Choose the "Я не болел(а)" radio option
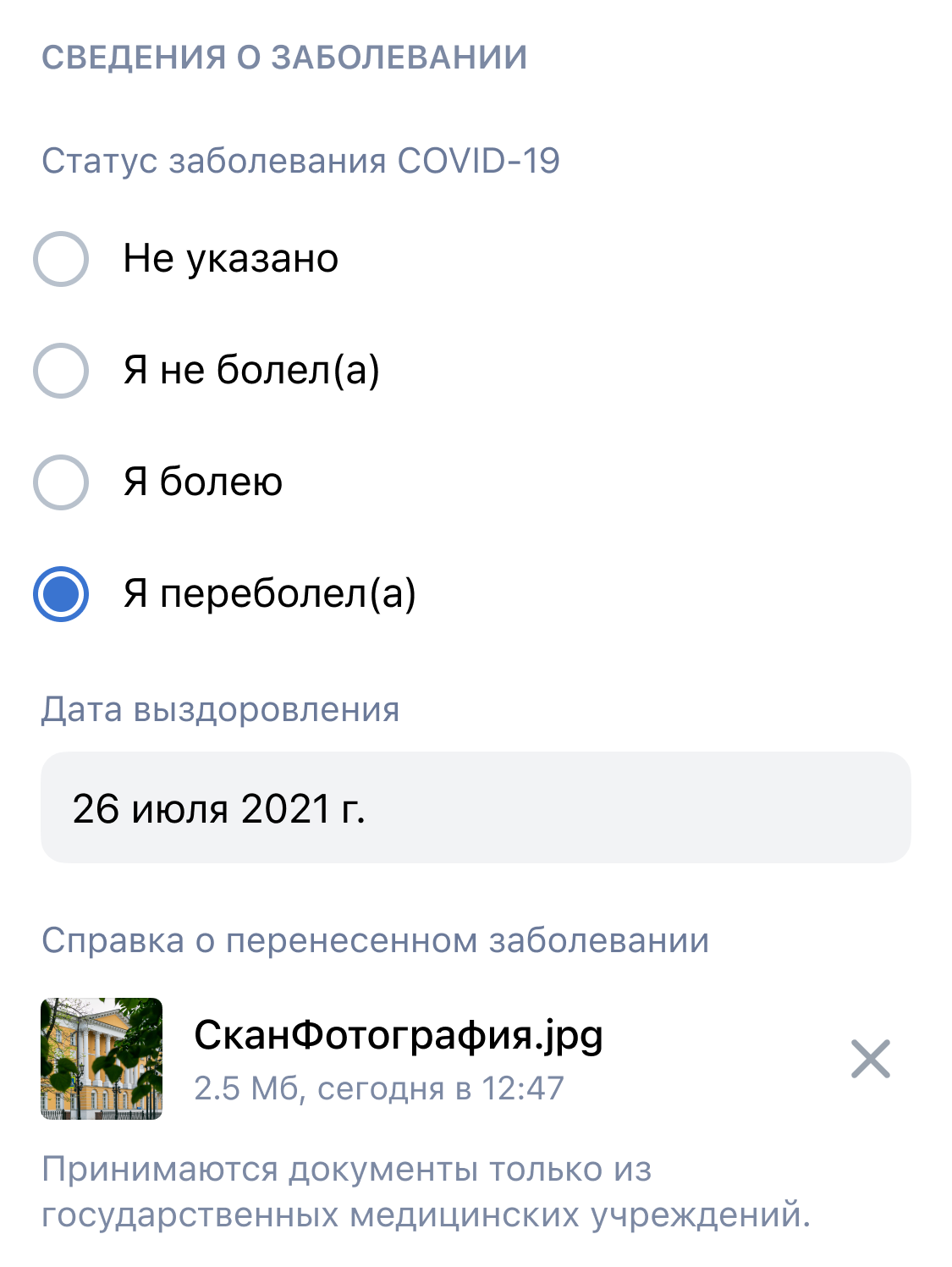This screenshot has height=1267, width=952. [x=61, y=371]
